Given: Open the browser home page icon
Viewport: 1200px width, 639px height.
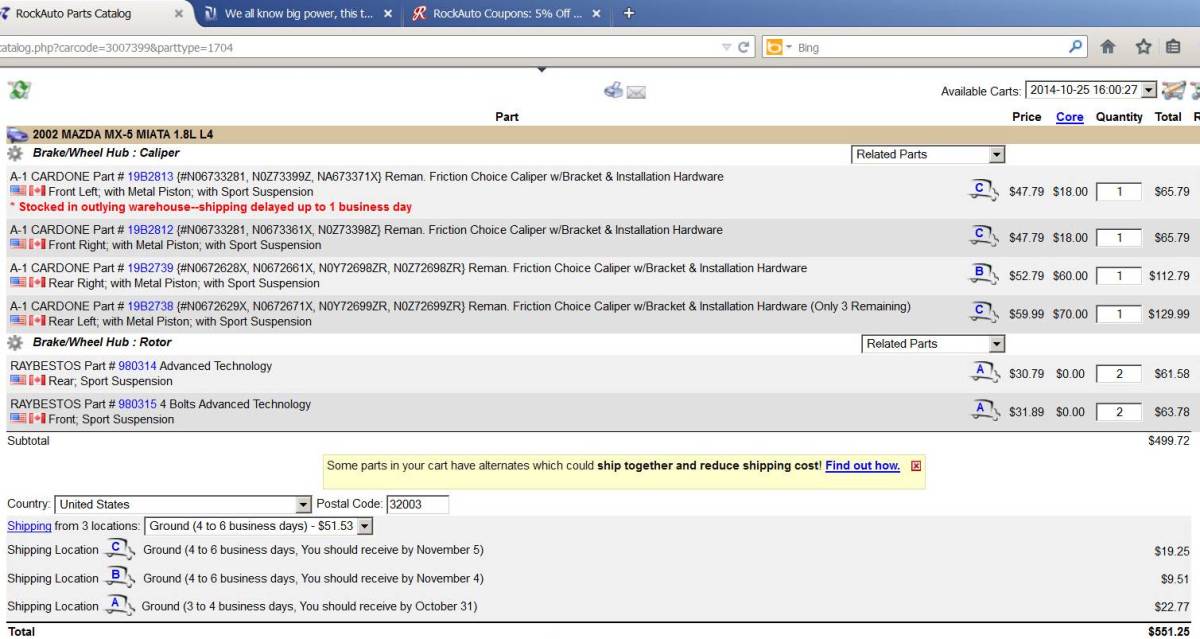Looking at the screenshot, I should pyautogui.click(x=1108, y=47).
